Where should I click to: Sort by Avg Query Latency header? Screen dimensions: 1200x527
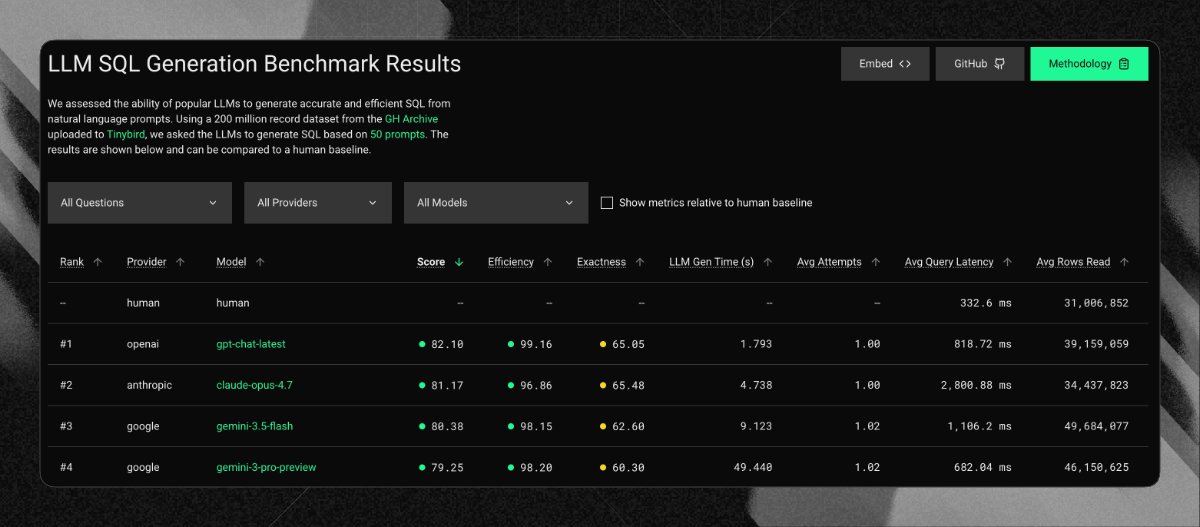949,262
